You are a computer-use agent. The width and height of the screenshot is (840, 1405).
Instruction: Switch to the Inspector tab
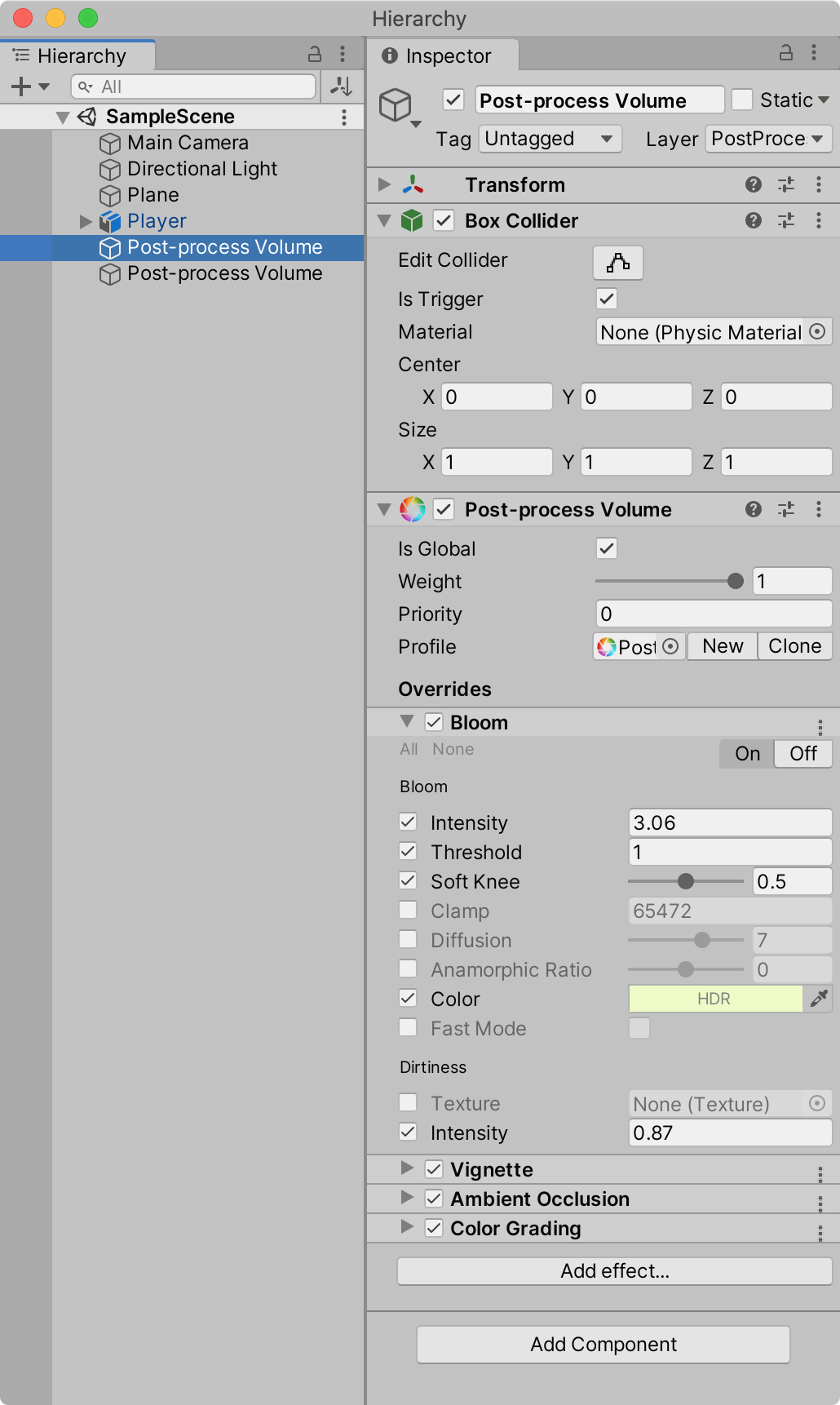[443, 55]
